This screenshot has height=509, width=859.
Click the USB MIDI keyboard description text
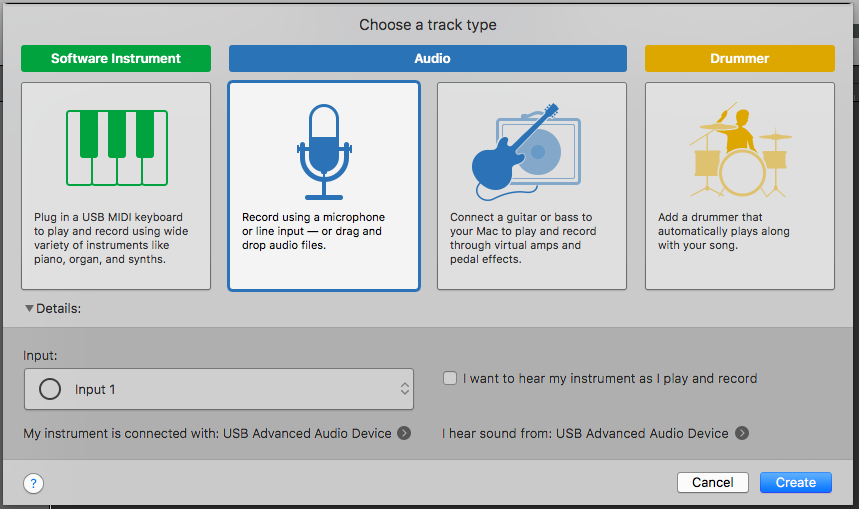point(111,238)
